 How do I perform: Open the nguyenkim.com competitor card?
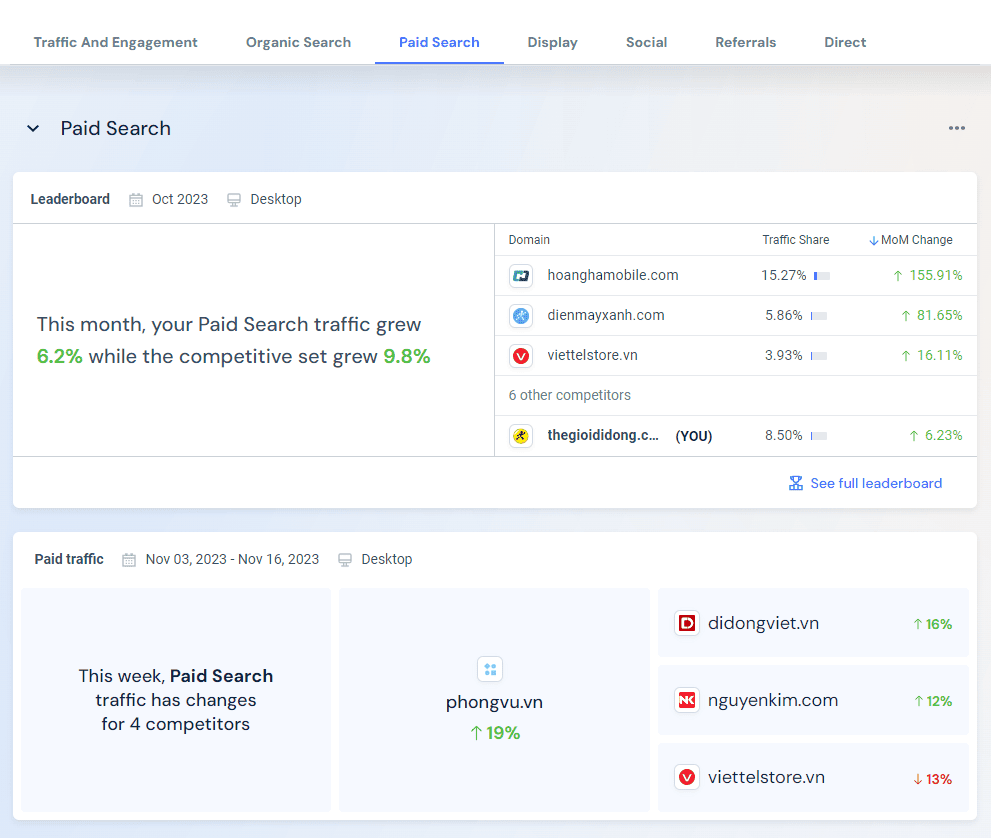point(813,700)
